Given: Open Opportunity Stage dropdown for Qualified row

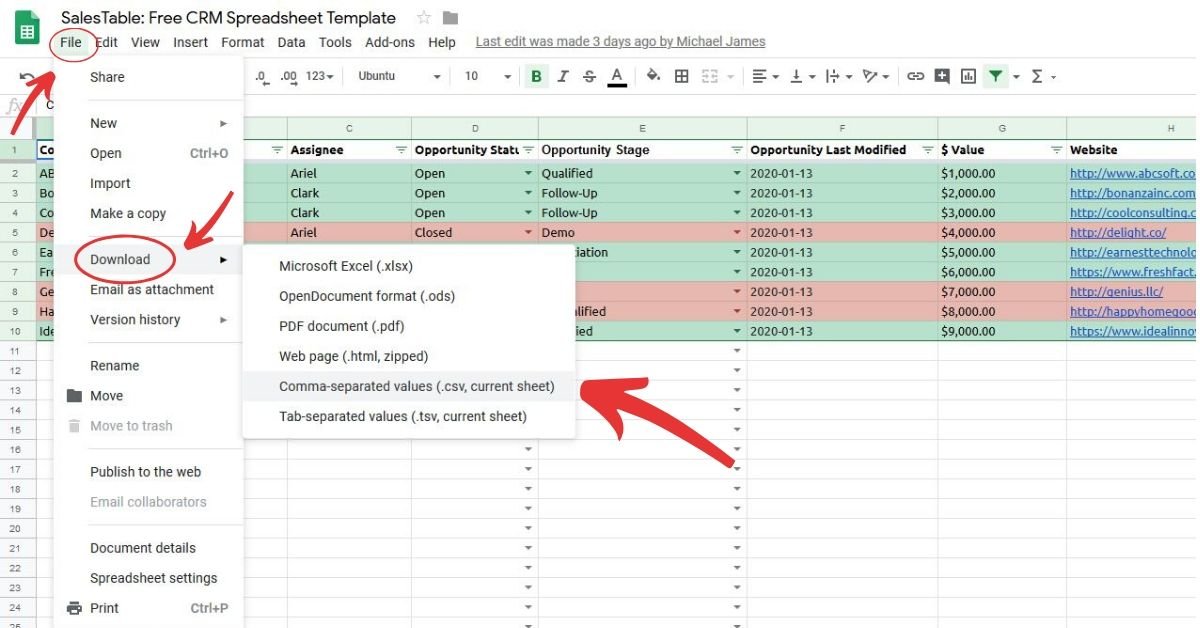Looking at the screenshot, I should pyautogui.click(x=738, y=173).
